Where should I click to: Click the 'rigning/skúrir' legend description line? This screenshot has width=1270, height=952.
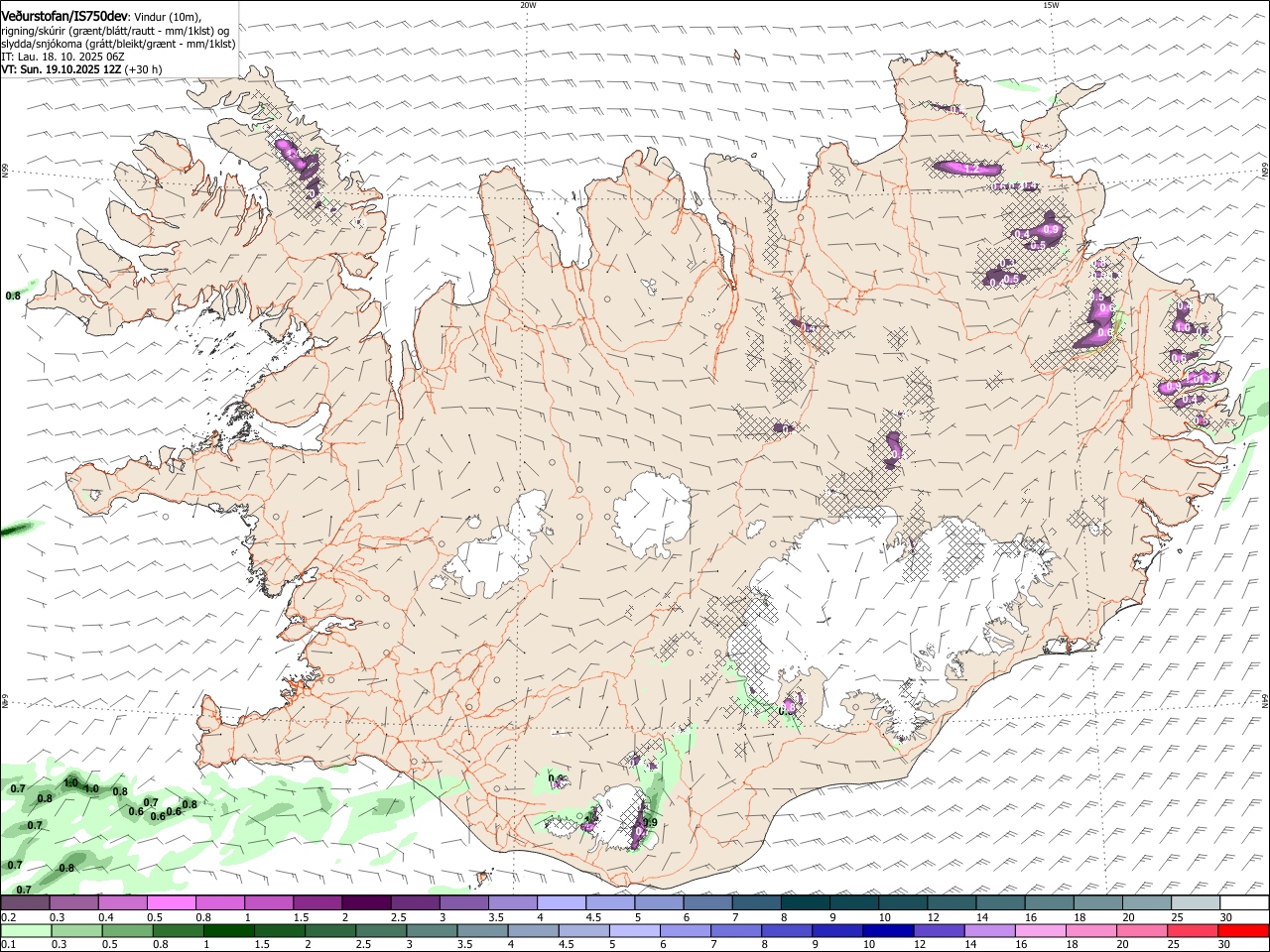[x=114, y=31]
